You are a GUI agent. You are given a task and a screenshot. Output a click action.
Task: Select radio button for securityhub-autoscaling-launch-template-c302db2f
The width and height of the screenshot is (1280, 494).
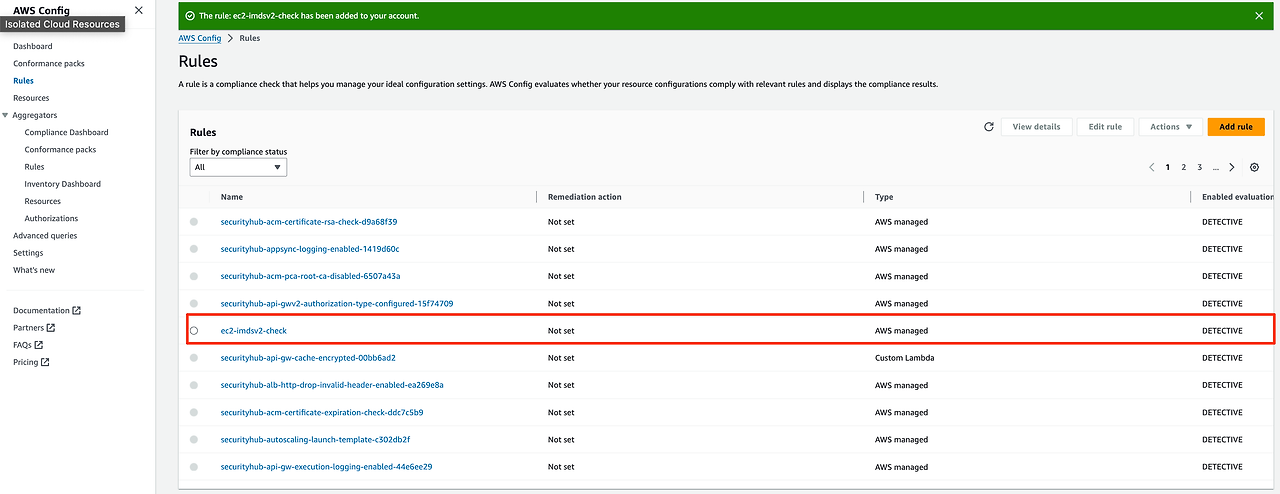pyautogui.click(x=194, y=440)
